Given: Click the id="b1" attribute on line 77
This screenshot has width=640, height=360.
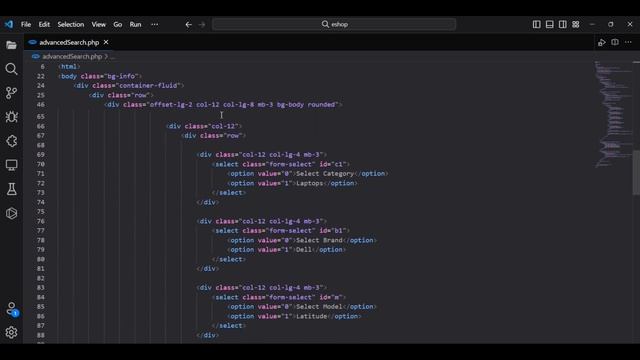Looking at the screenshot, I should 333,231.
